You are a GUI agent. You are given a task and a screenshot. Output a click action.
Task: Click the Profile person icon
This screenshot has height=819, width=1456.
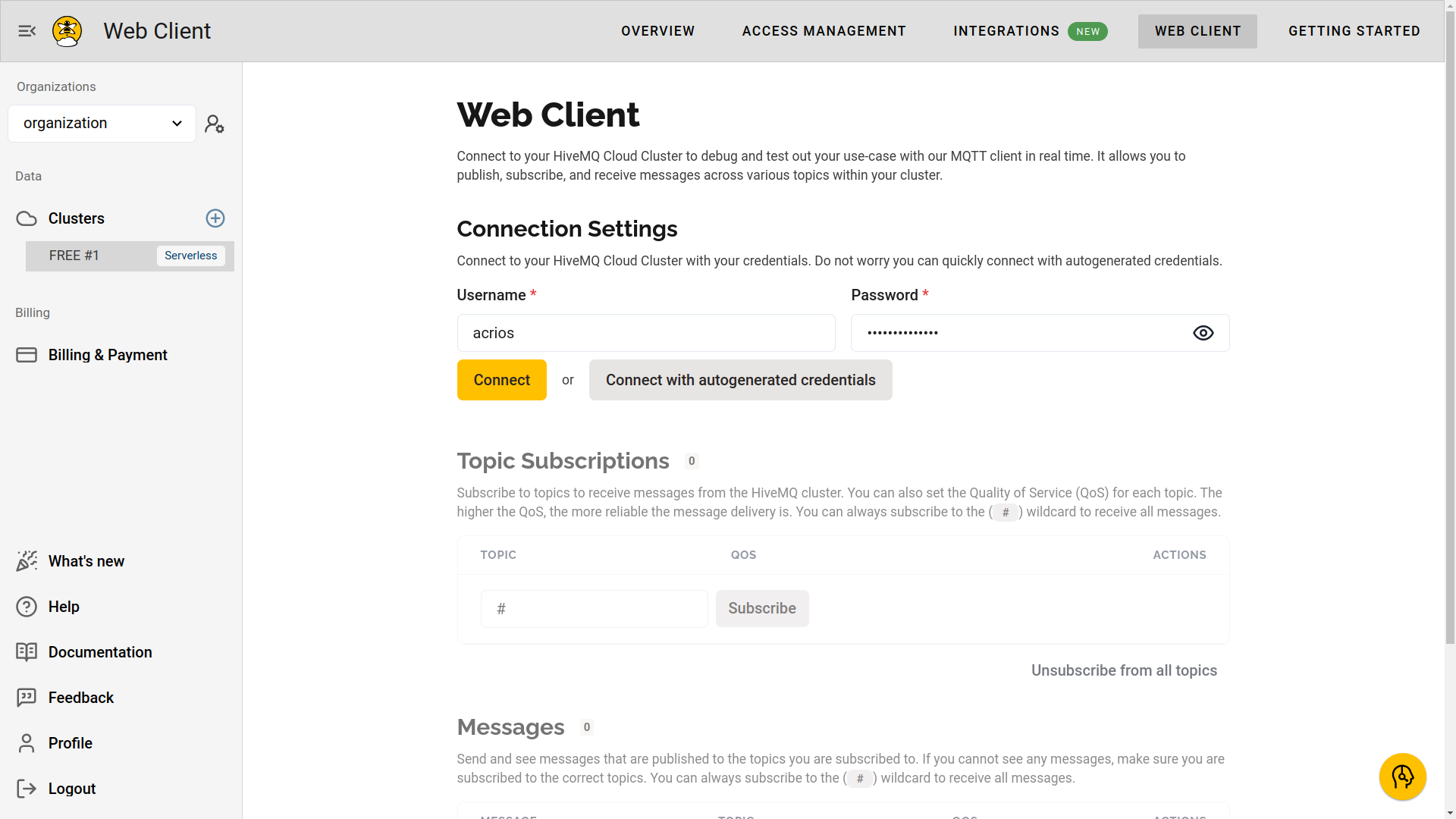coord(27,743)
